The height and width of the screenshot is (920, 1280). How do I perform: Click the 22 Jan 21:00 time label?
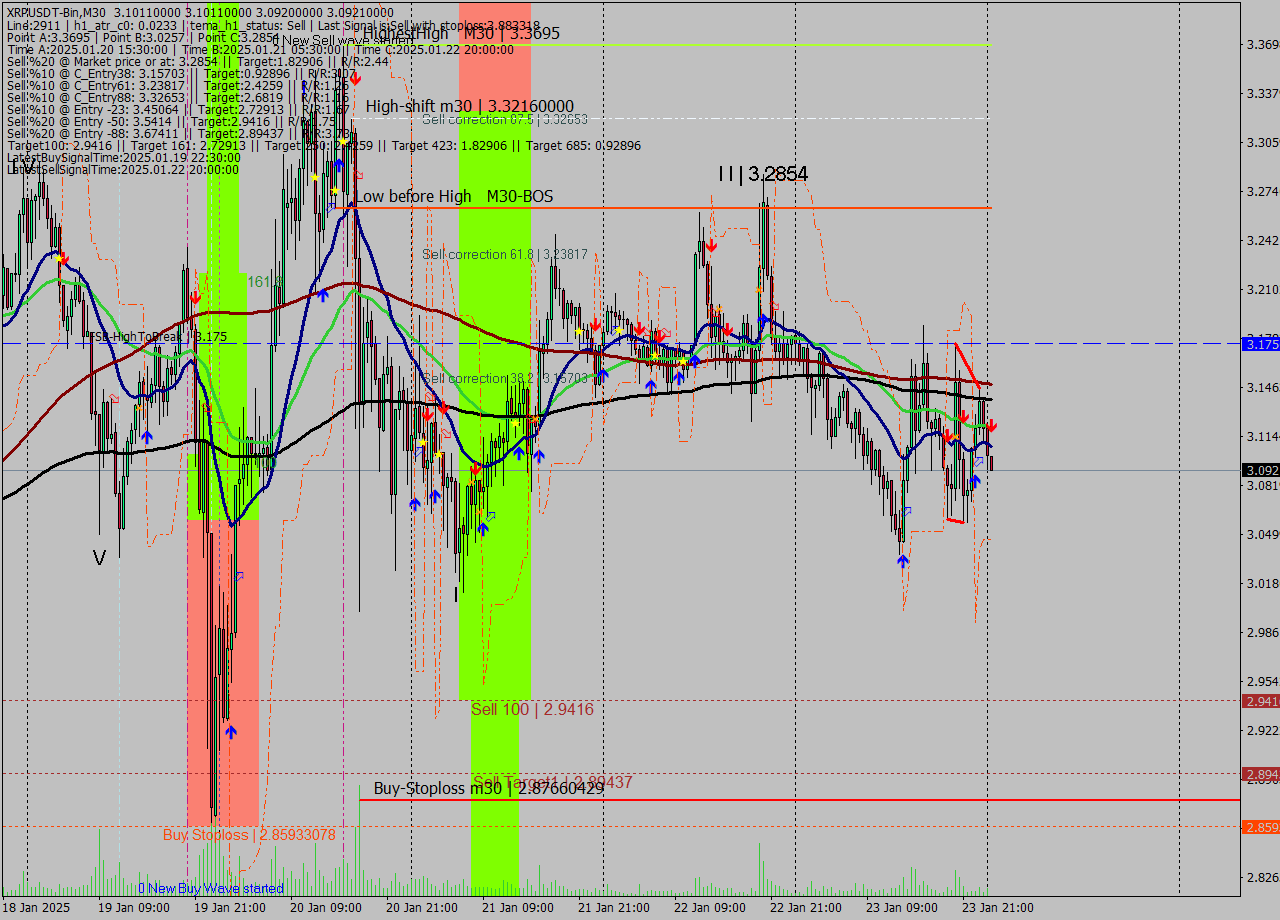(805, 908)
